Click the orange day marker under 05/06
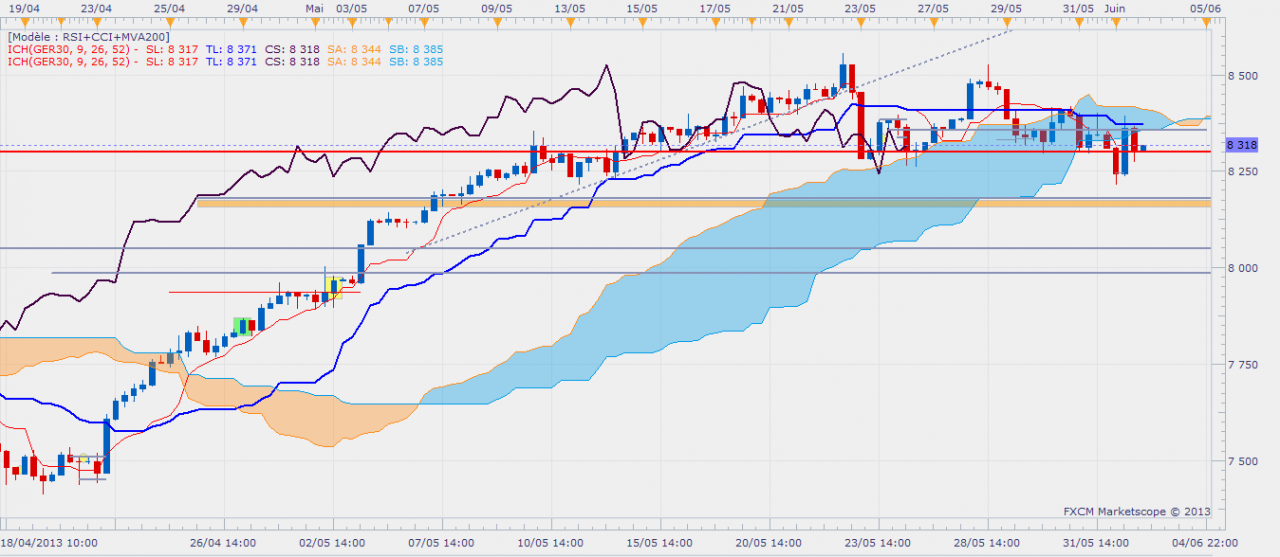 pos(1205,21)
